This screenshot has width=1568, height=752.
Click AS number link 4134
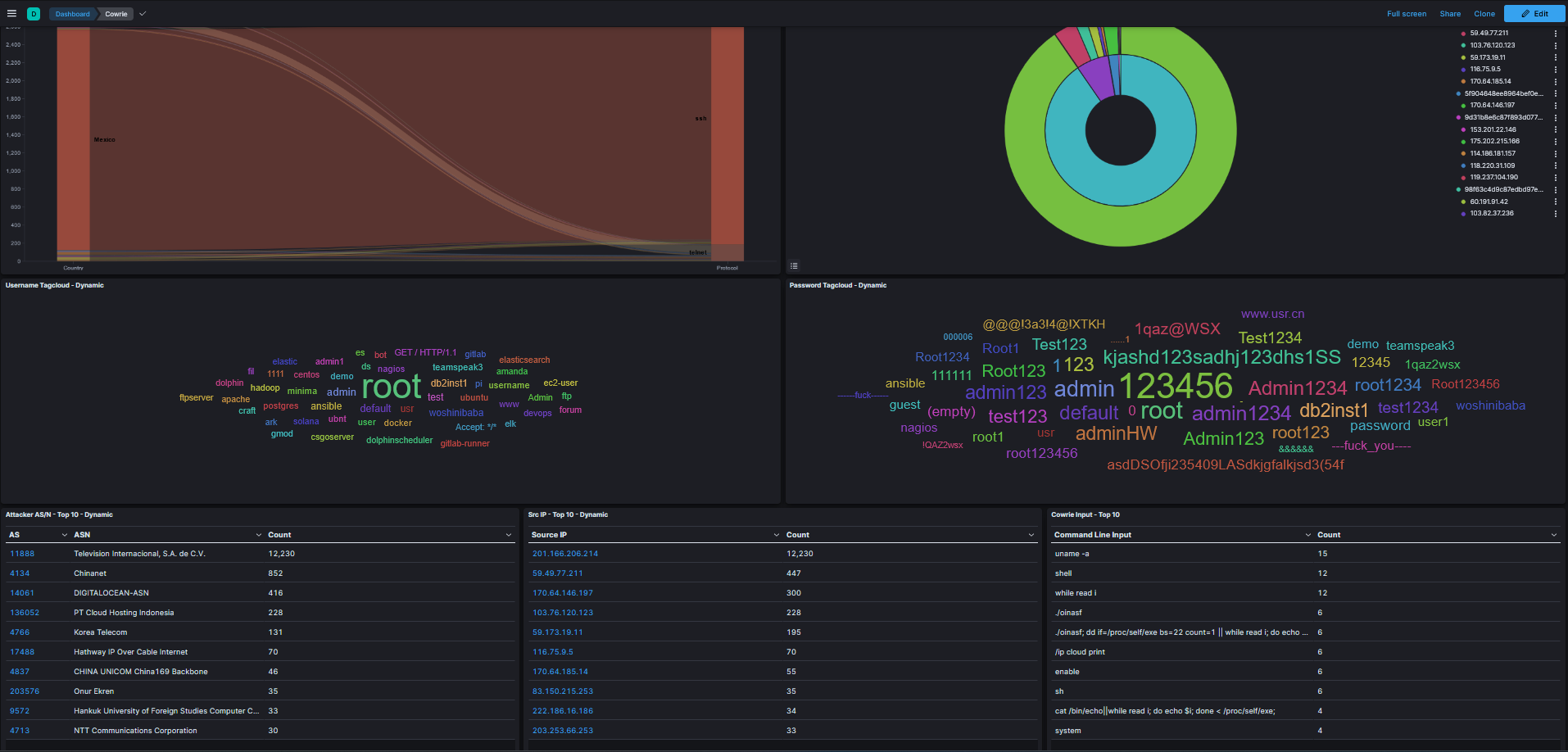(x=20, y=573)
